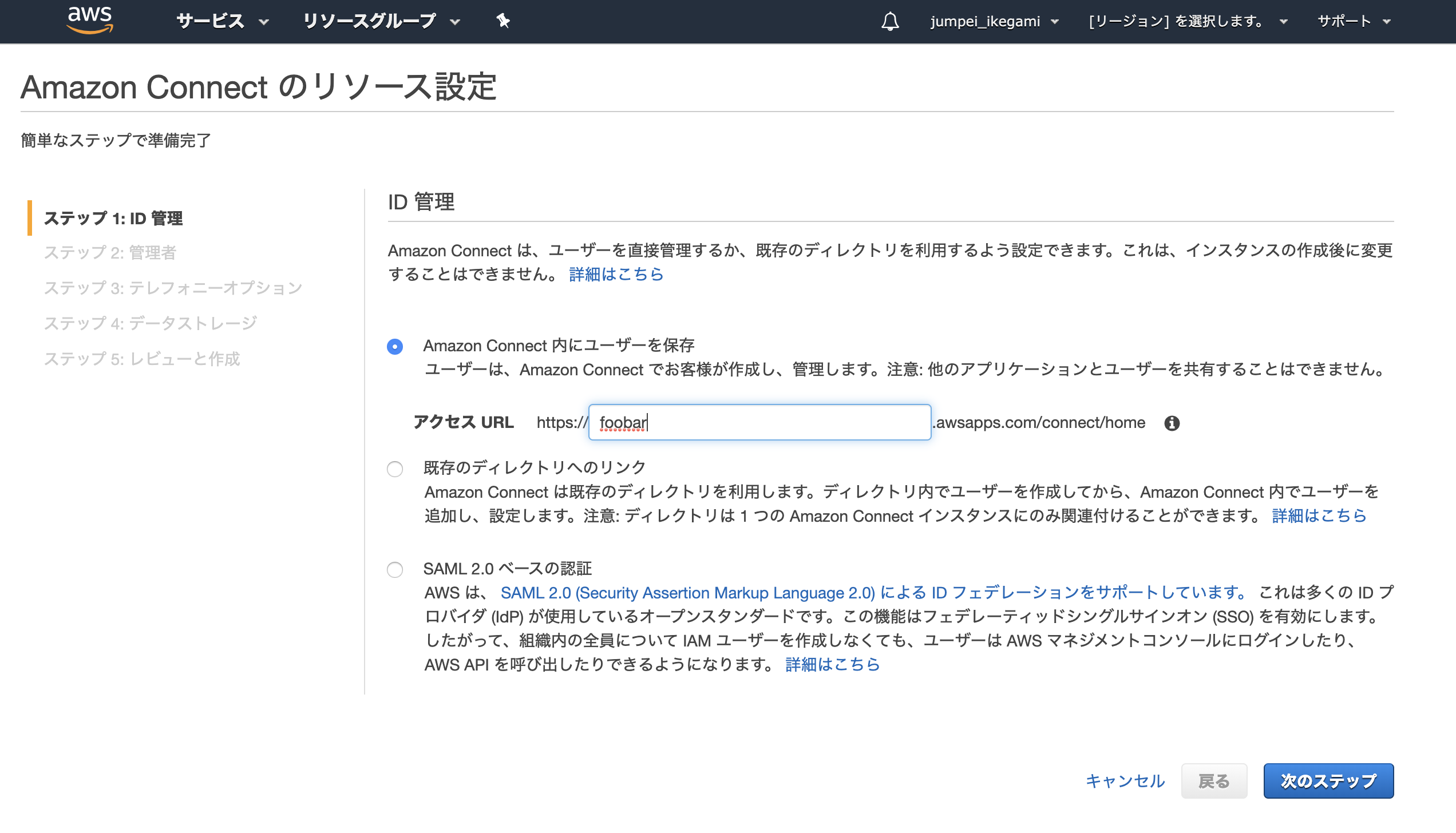This screenshot has width=1456, height=833.
Task: Expand the サポート menu
Action: pyautogui.click(x=1354, y=22)
